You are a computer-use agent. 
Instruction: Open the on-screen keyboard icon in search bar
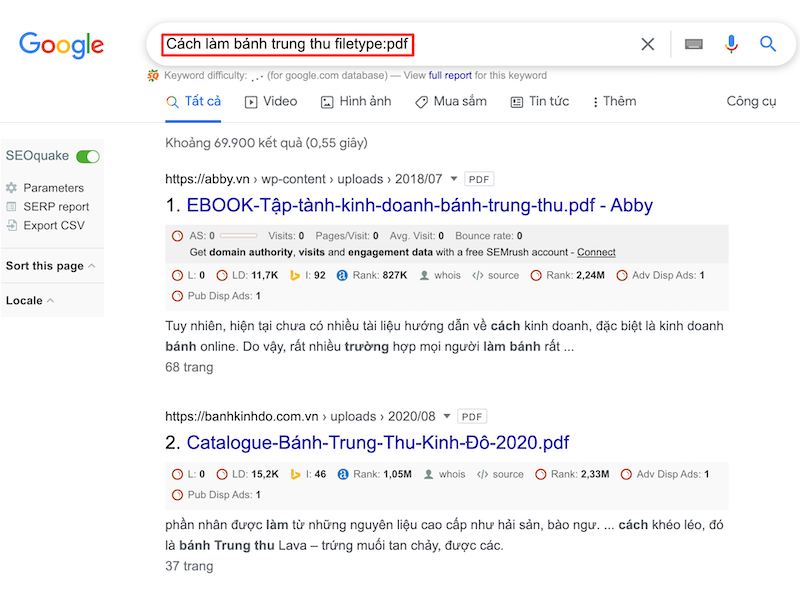(692, 44)
